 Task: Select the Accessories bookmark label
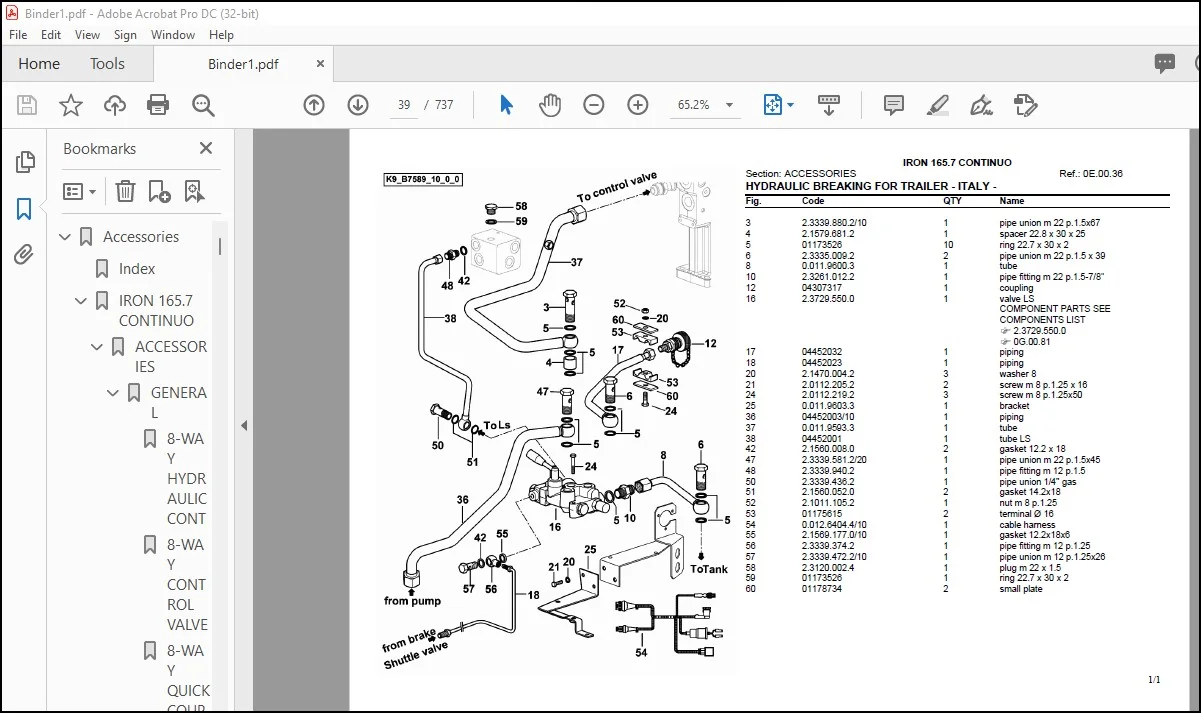click(141, 237)
